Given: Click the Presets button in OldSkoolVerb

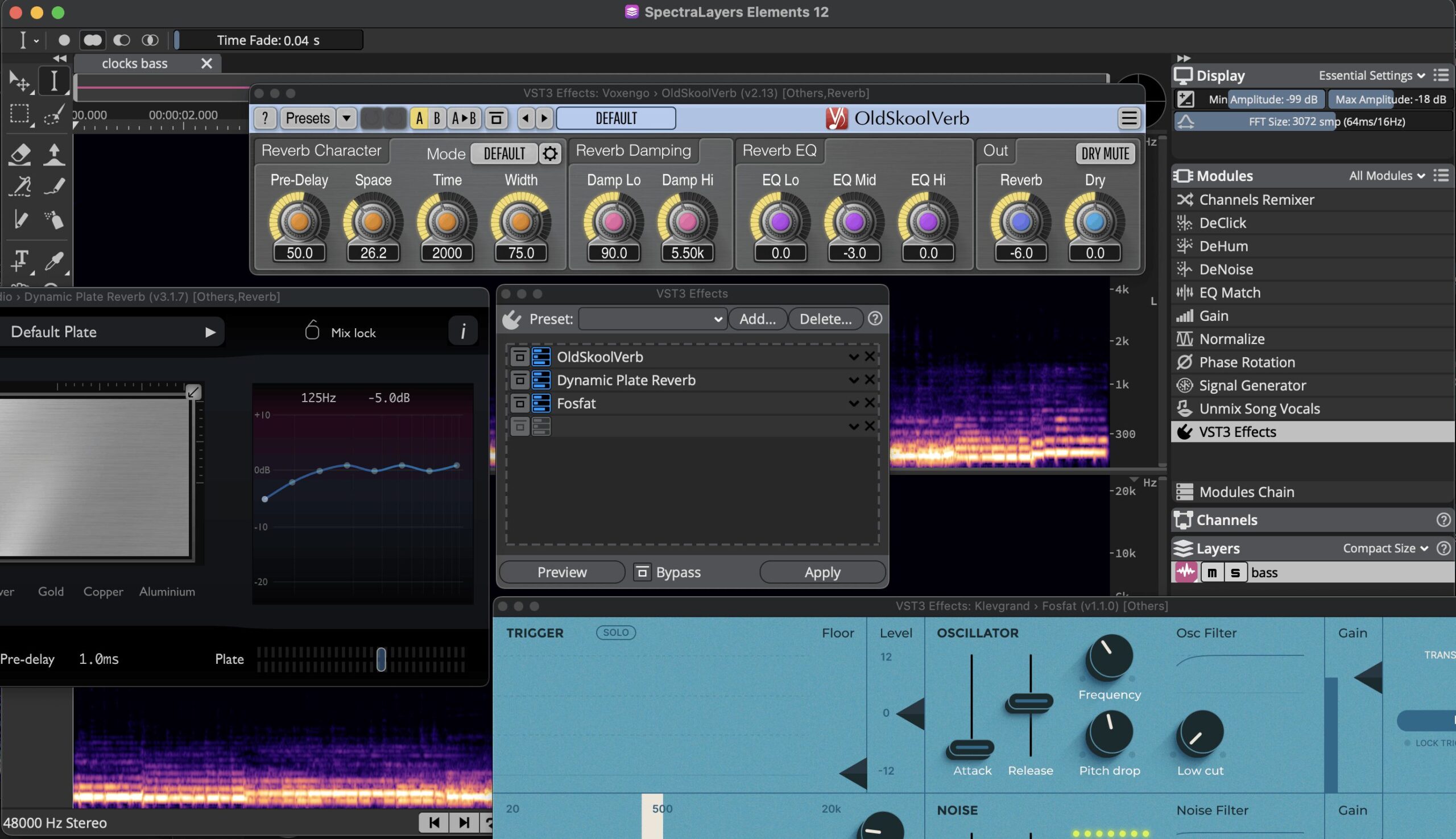Looking at the screenshot, I should coord(308,118).
